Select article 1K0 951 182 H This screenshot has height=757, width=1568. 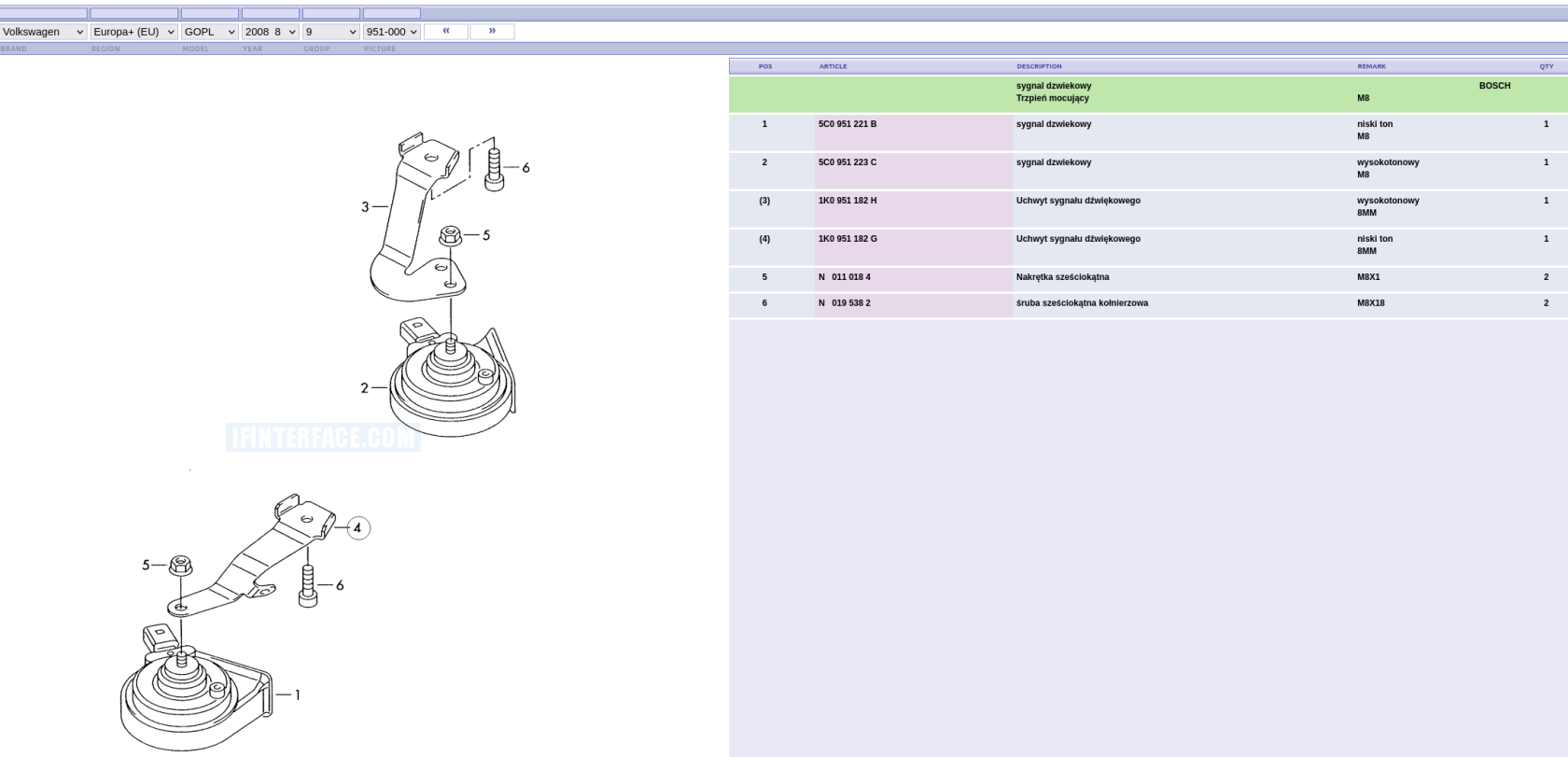click(847, 201)
